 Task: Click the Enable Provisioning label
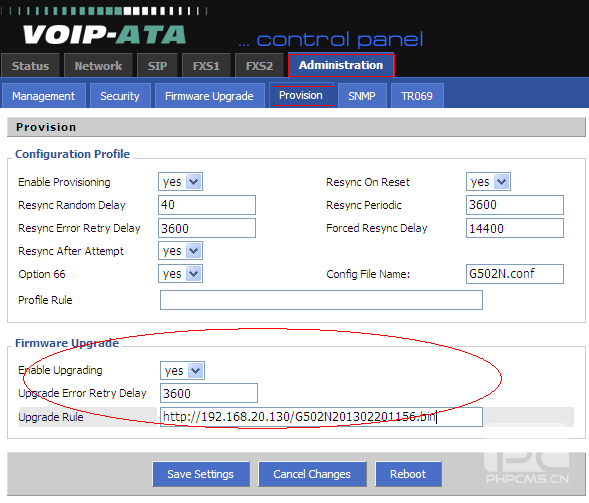click(64, 182)
